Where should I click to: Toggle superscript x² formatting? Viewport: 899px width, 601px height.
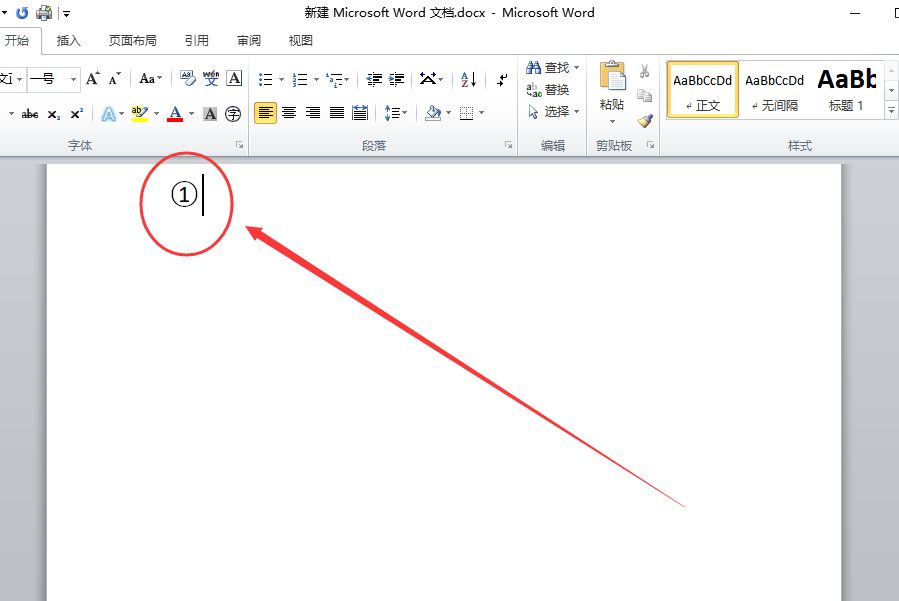coord(77,114)
